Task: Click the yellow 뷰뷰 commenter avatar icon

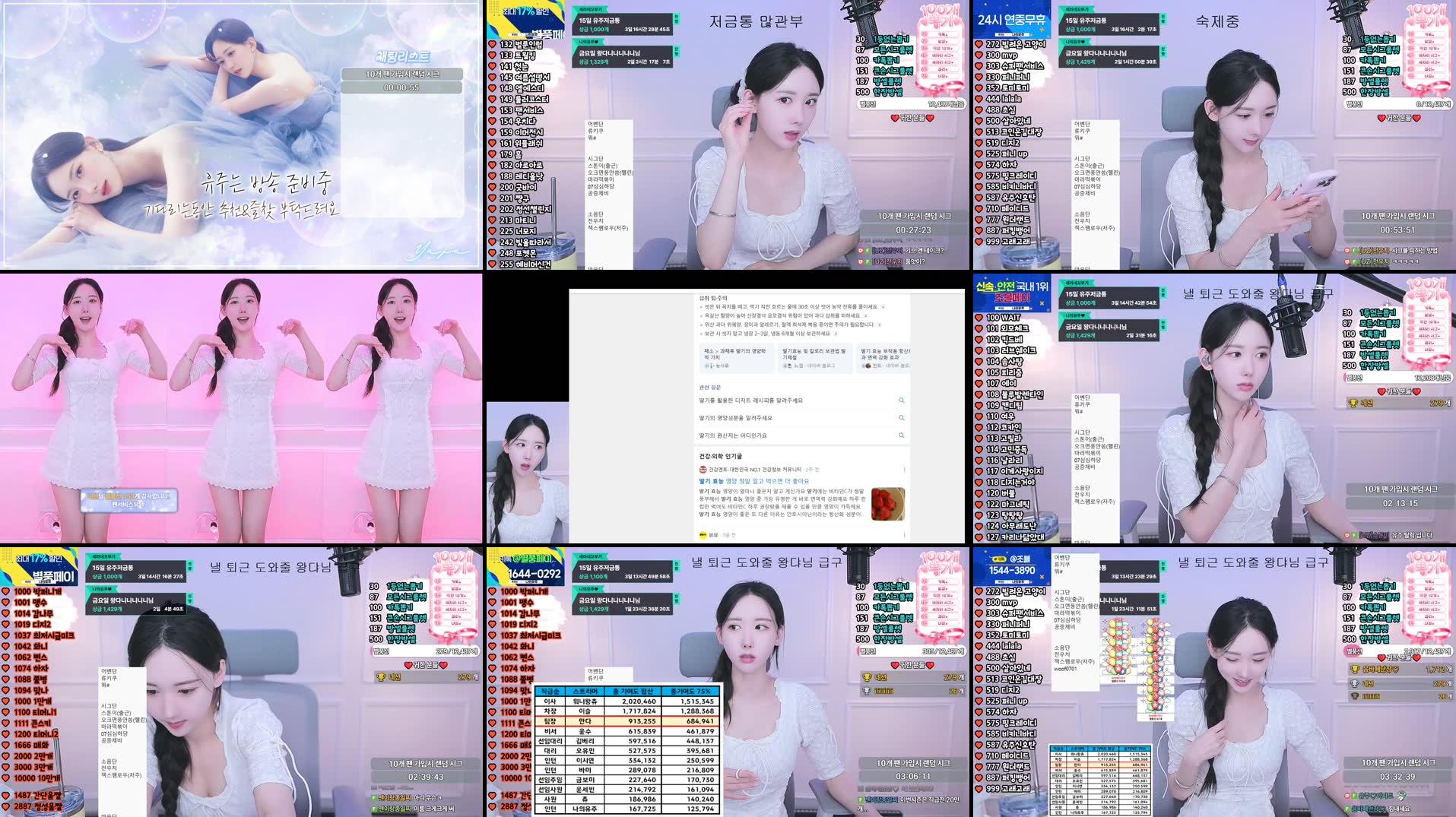Action: pyautogui.click(x=703, y=534)
